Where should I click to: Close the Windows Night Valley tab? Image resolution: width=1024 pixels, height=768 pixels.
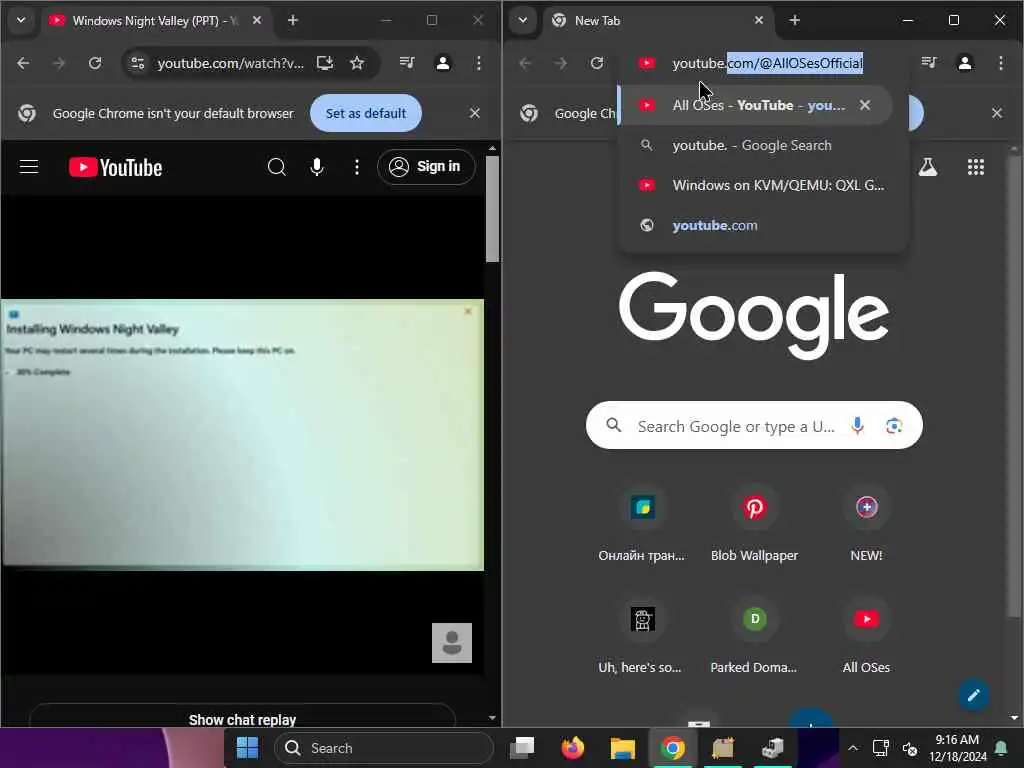257,21
